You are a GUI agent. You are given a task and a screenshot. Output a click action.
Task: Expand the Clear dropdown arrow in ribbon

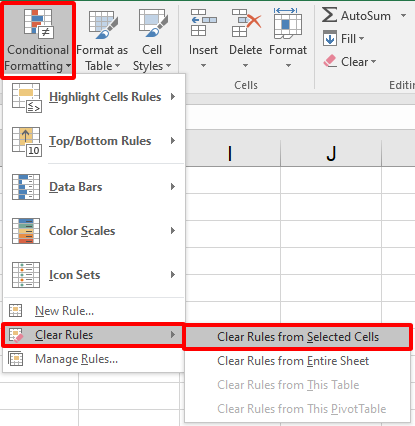pyautogui.click(x=373, y=62)
